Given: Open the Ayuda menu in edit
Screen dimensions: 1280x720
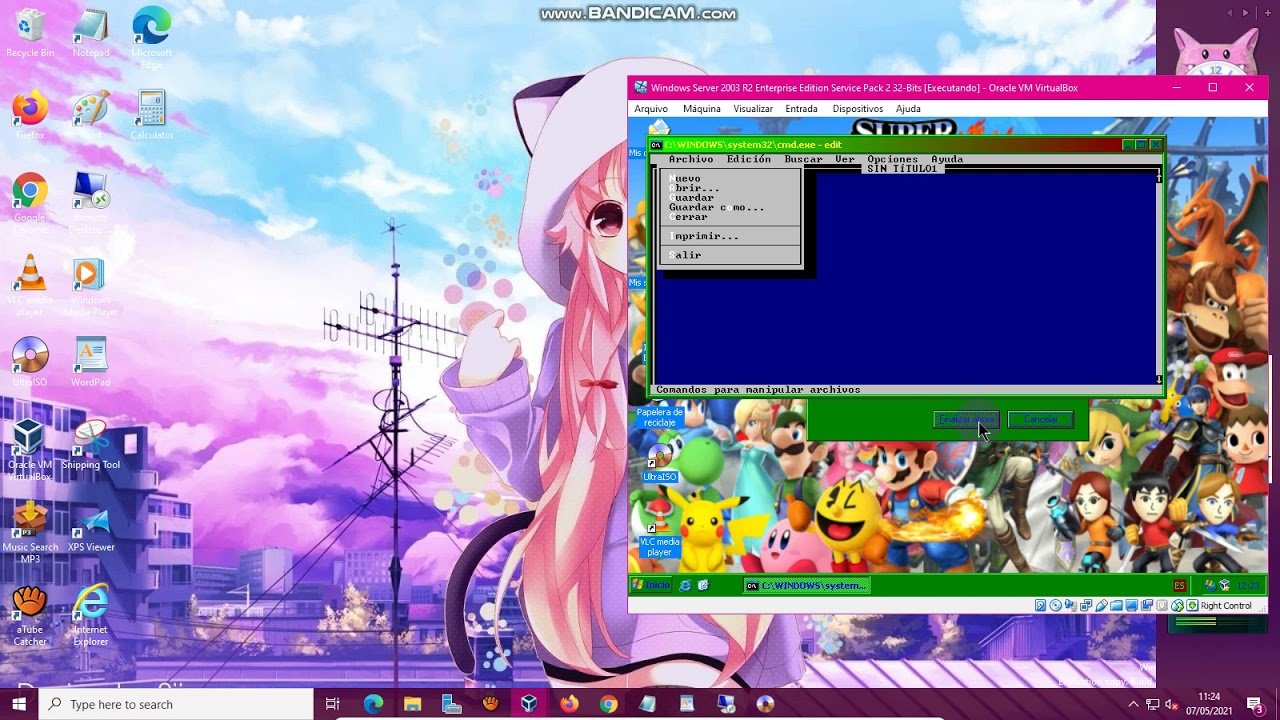Looking at the screenshot, I should click(947, 159).
